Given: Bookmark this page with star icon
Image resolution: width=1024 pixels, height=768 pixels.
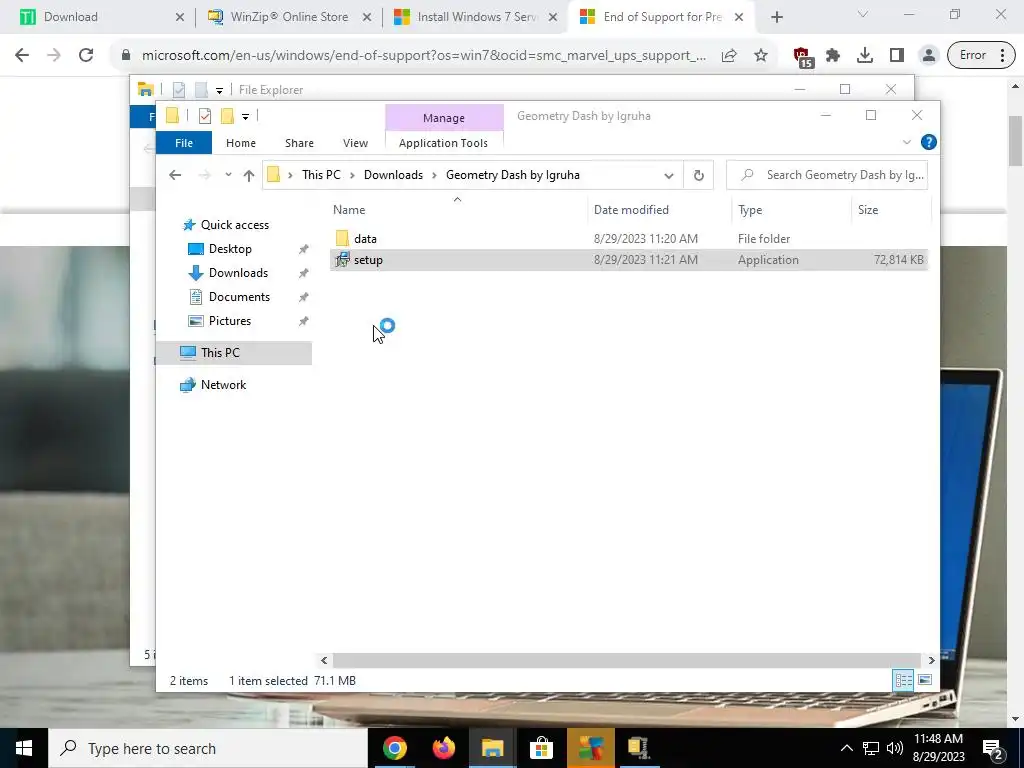Looking at the screenshot, I should 761,56.
